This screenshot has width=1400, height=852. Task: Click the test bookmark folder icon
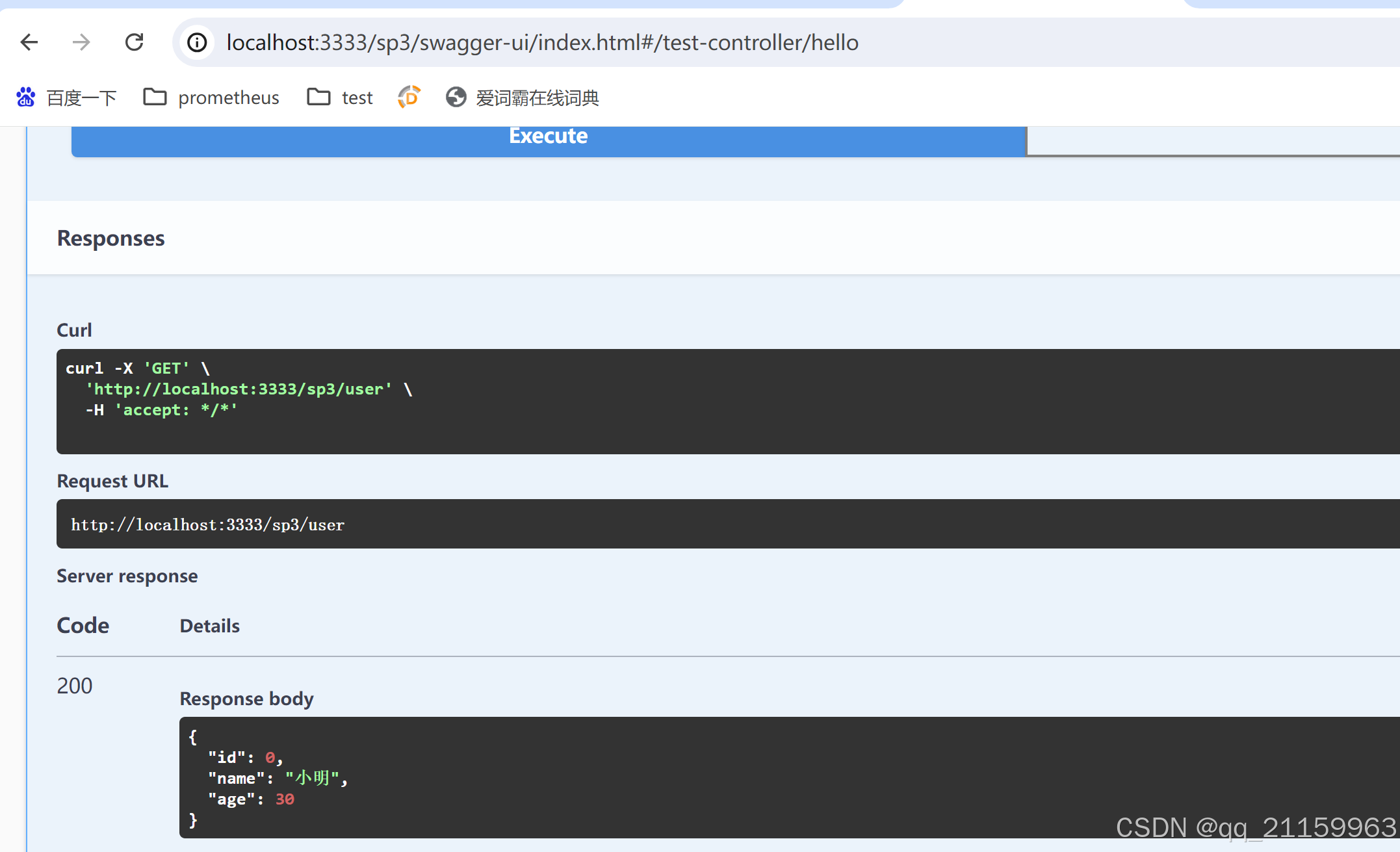tap(318, 96)
